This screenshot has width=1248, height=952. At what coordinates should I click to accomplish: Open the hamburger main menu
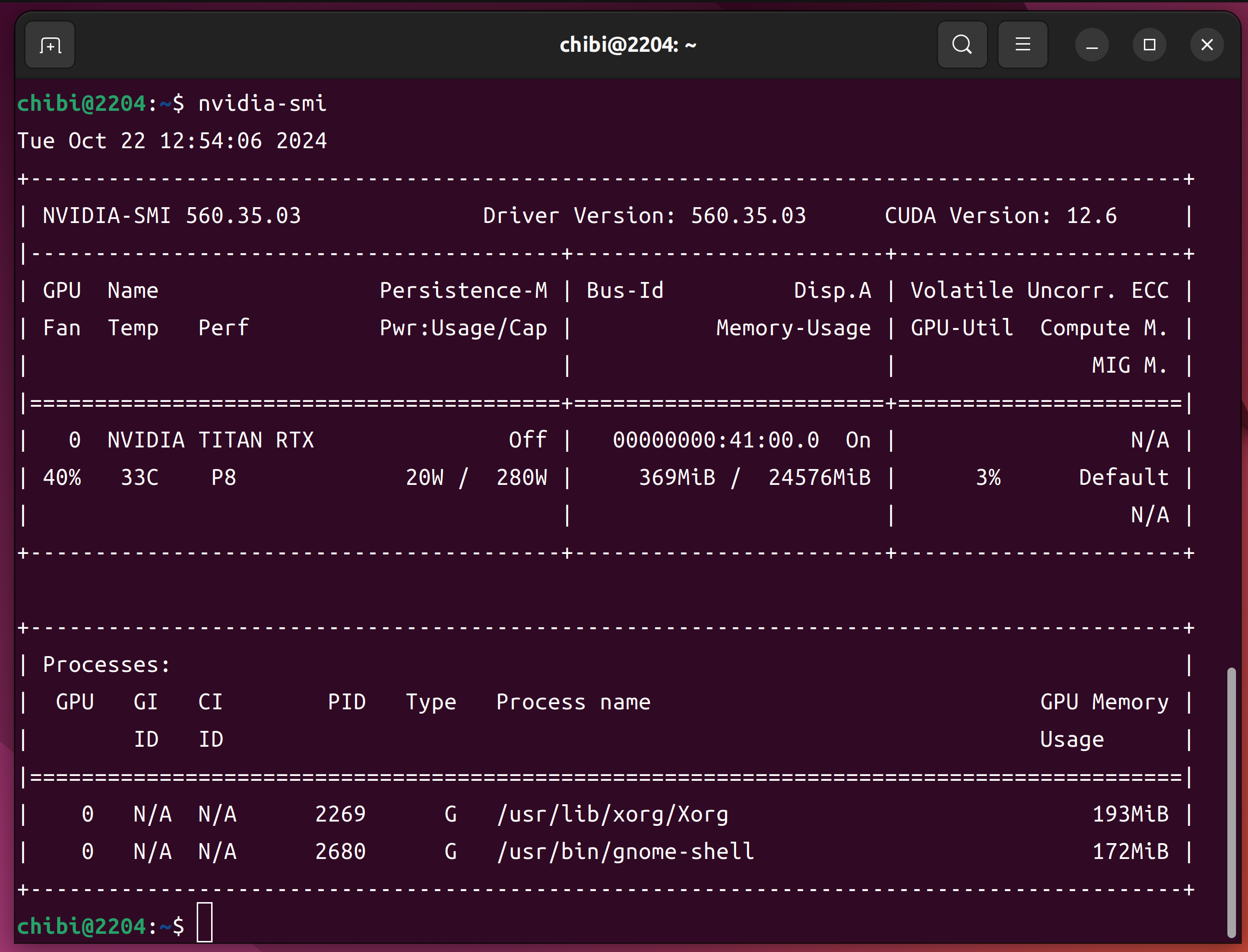point(1022,45)
